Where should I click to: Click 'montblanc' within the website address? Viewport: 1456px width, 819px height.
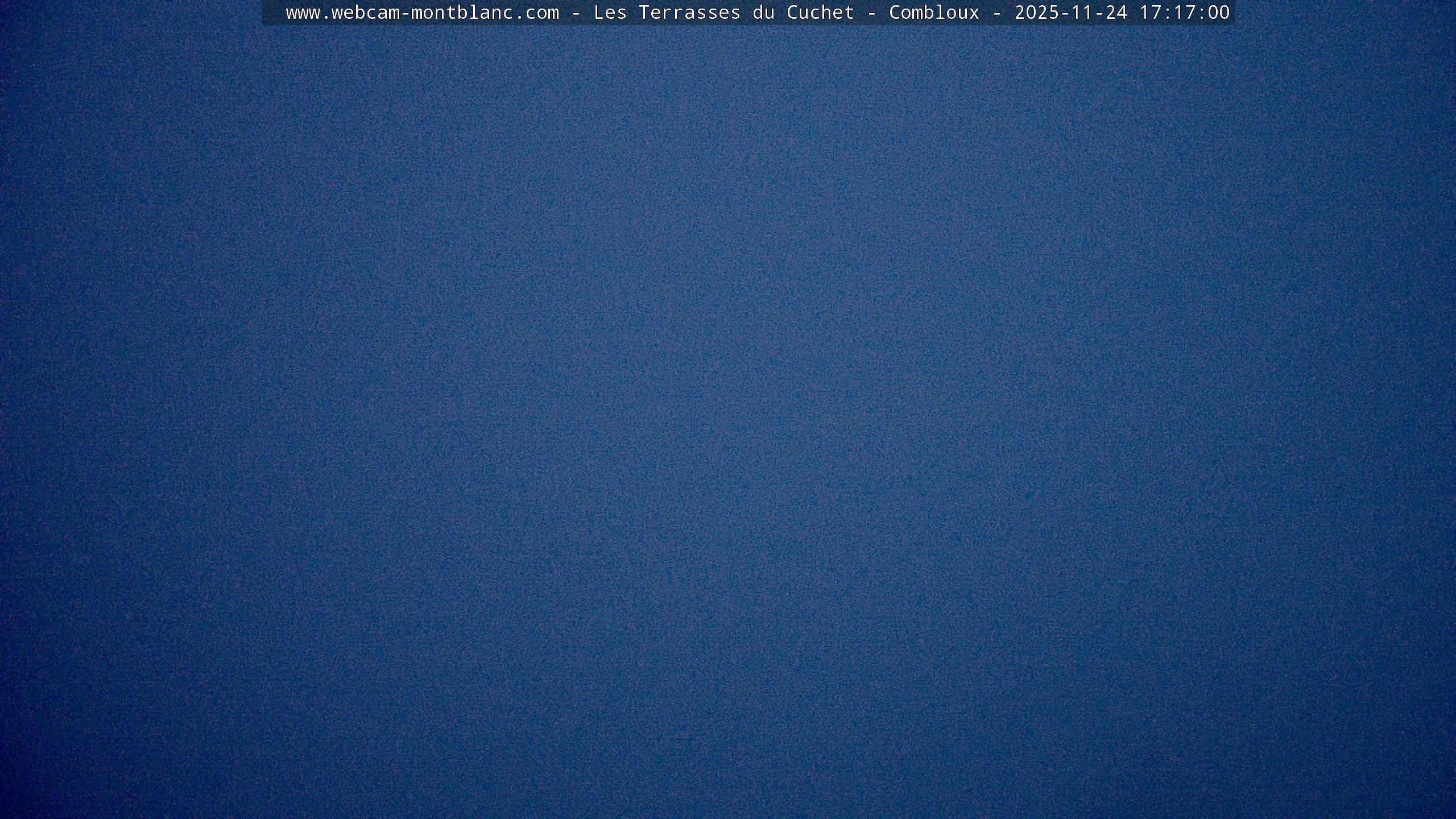click(x=462, y=13)
